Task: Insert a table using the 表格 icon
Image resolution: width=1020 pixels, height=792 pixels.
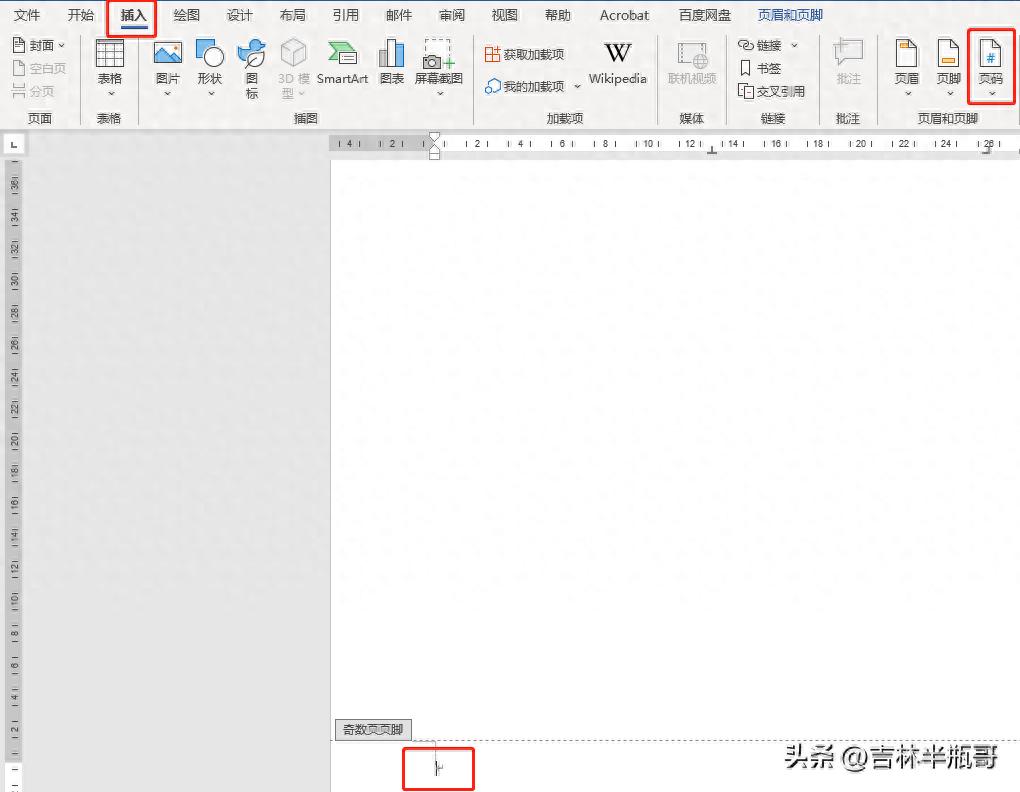Action: point(109,56)
